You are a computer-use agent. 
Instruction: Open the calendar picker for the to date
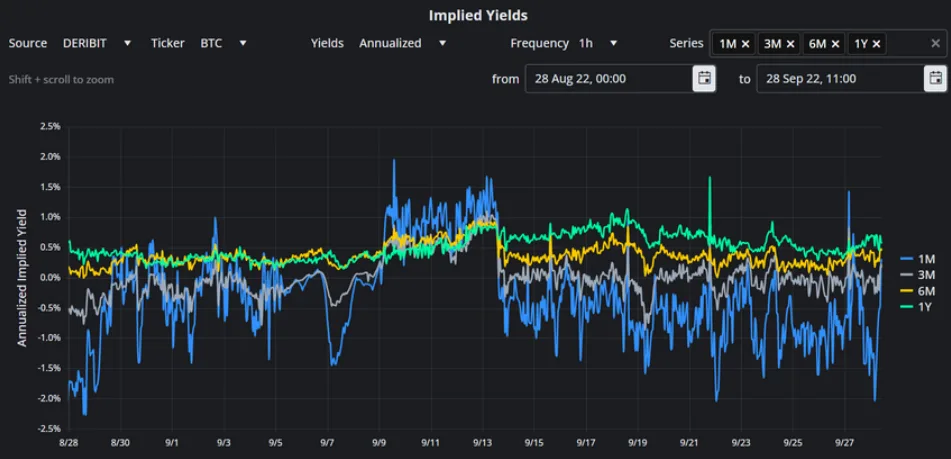pyautogui.click(x=935, y=78)
